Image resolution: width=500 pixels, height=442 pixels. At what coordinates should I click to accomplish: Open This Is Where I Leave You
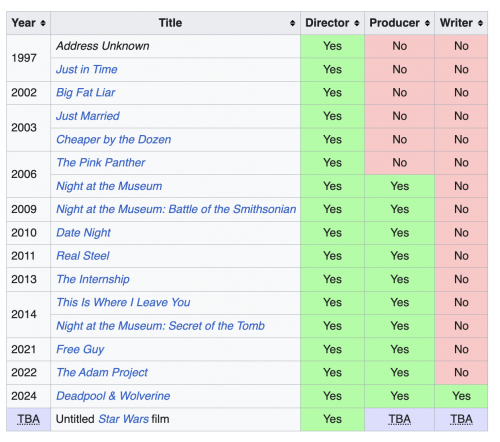click(123, 302)
